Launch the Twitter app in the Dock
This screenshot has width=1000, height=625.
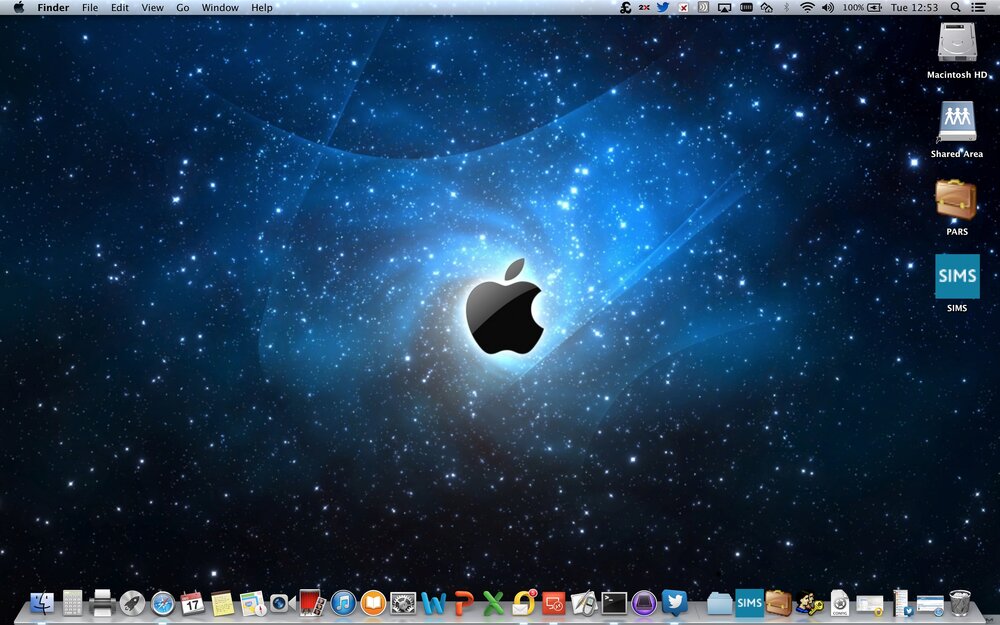coord(674,603)
